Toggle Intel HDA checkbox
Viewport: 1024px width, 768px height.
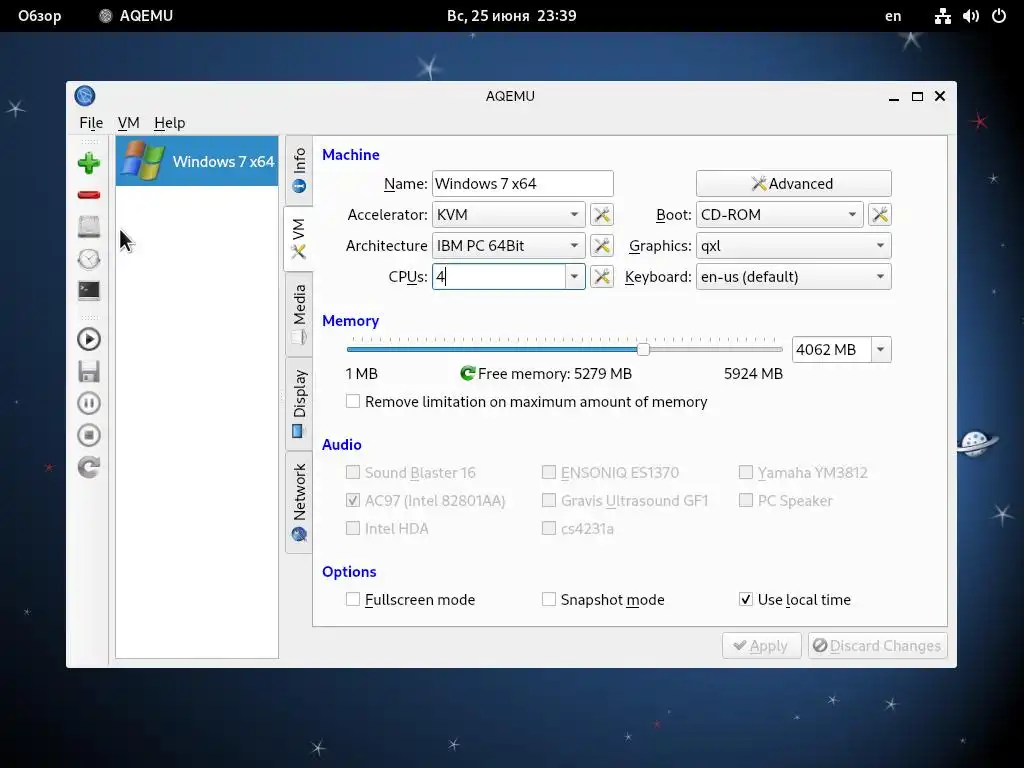353,528
